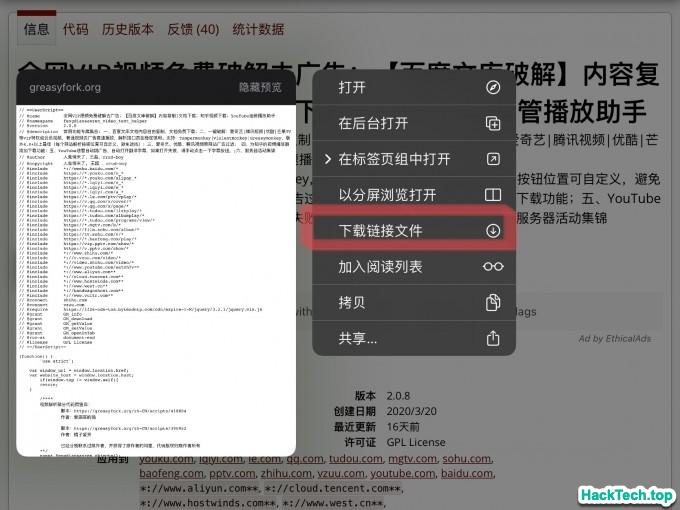Open link via compass icon

(493, 87)
